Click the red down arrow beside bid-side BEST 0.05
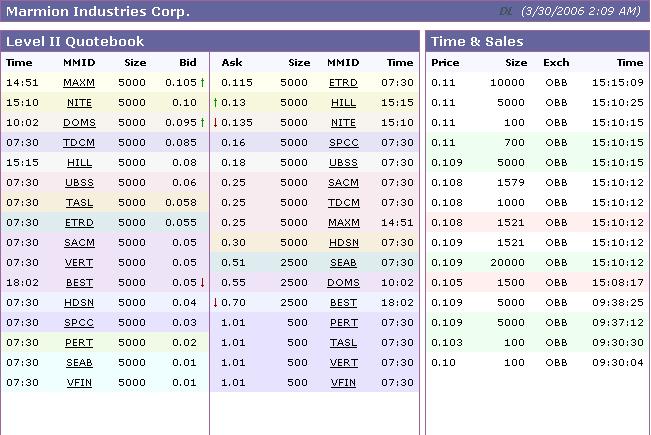 tap(203, 282)
